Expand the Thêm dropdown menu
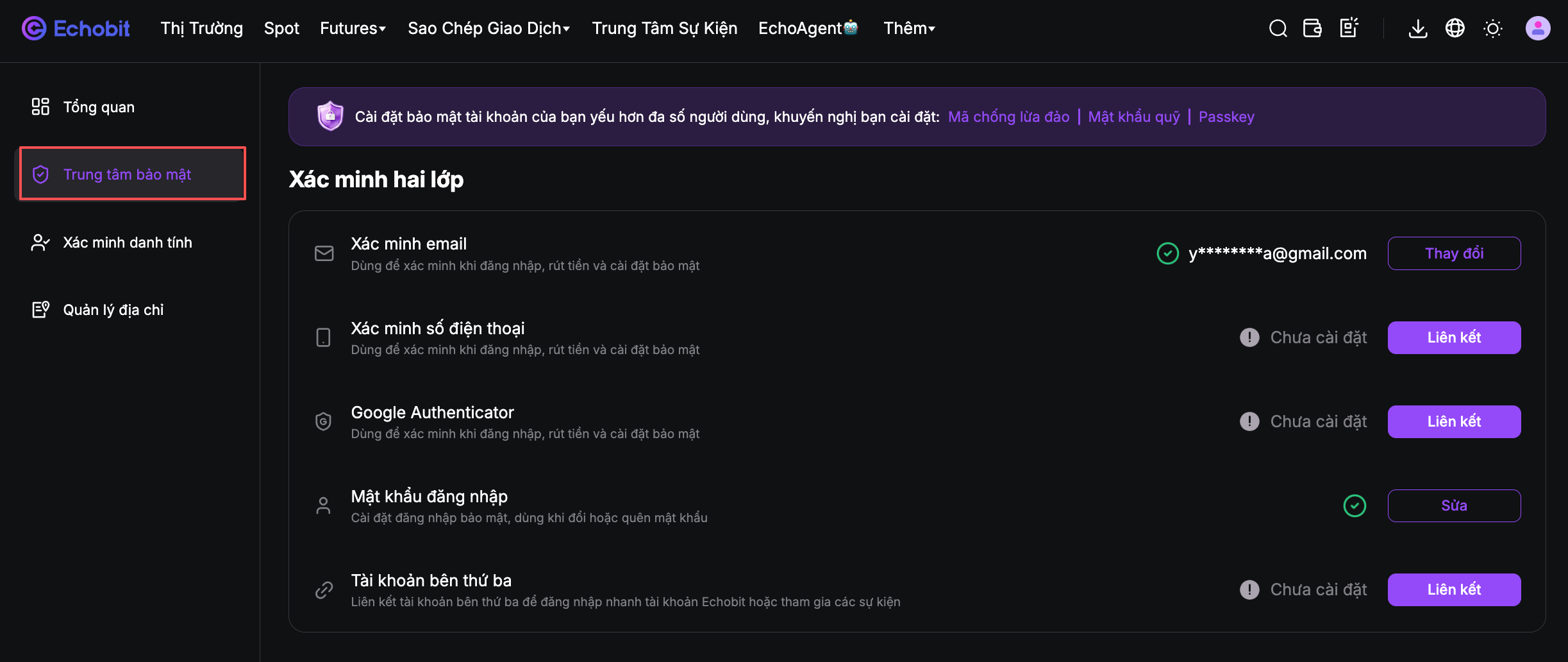Viewport: 1568px width, 662px height. click(x=910, y=28)
